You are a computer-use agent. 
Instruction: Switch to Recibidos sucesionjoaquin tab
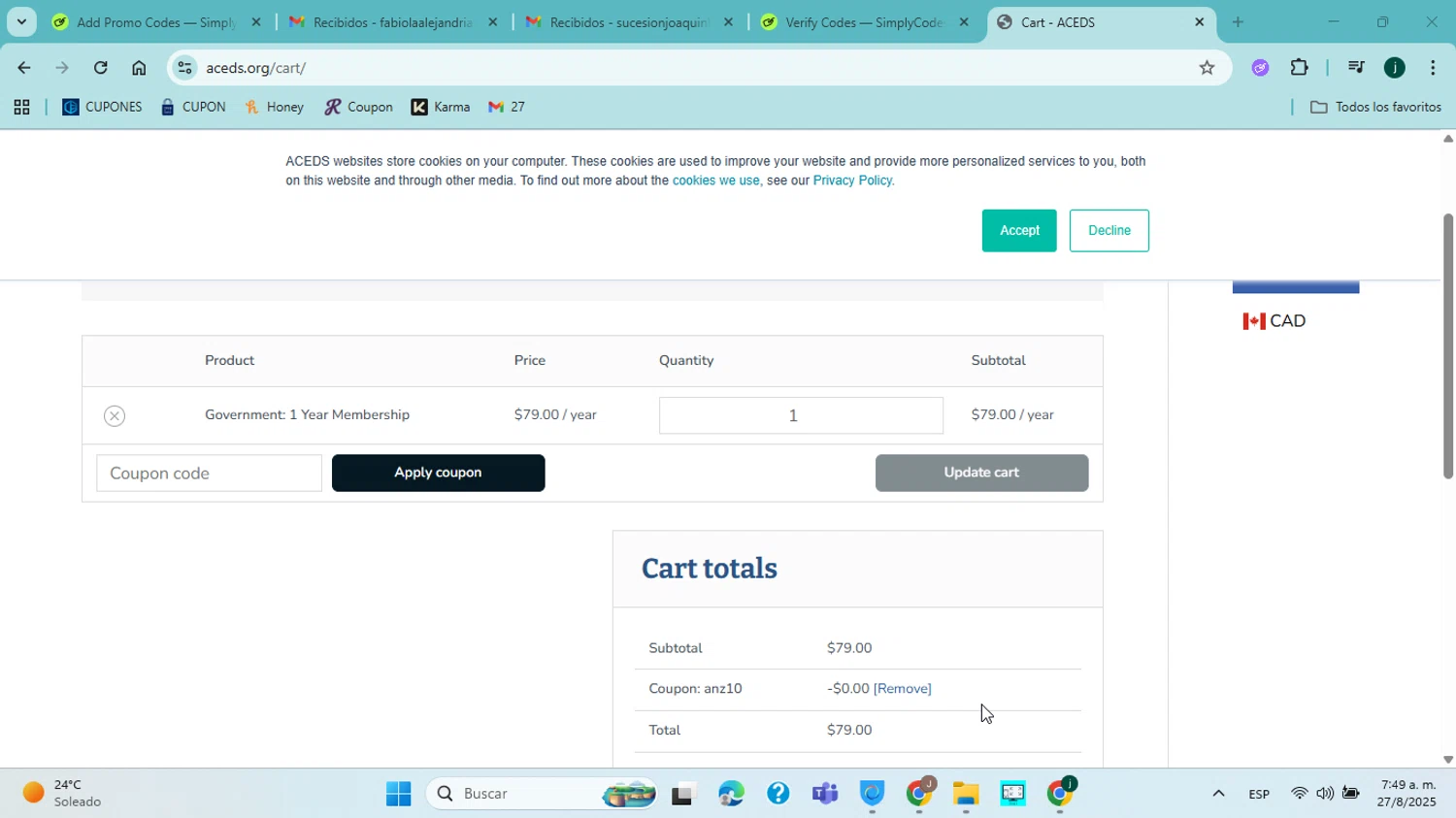coord(629,22)
